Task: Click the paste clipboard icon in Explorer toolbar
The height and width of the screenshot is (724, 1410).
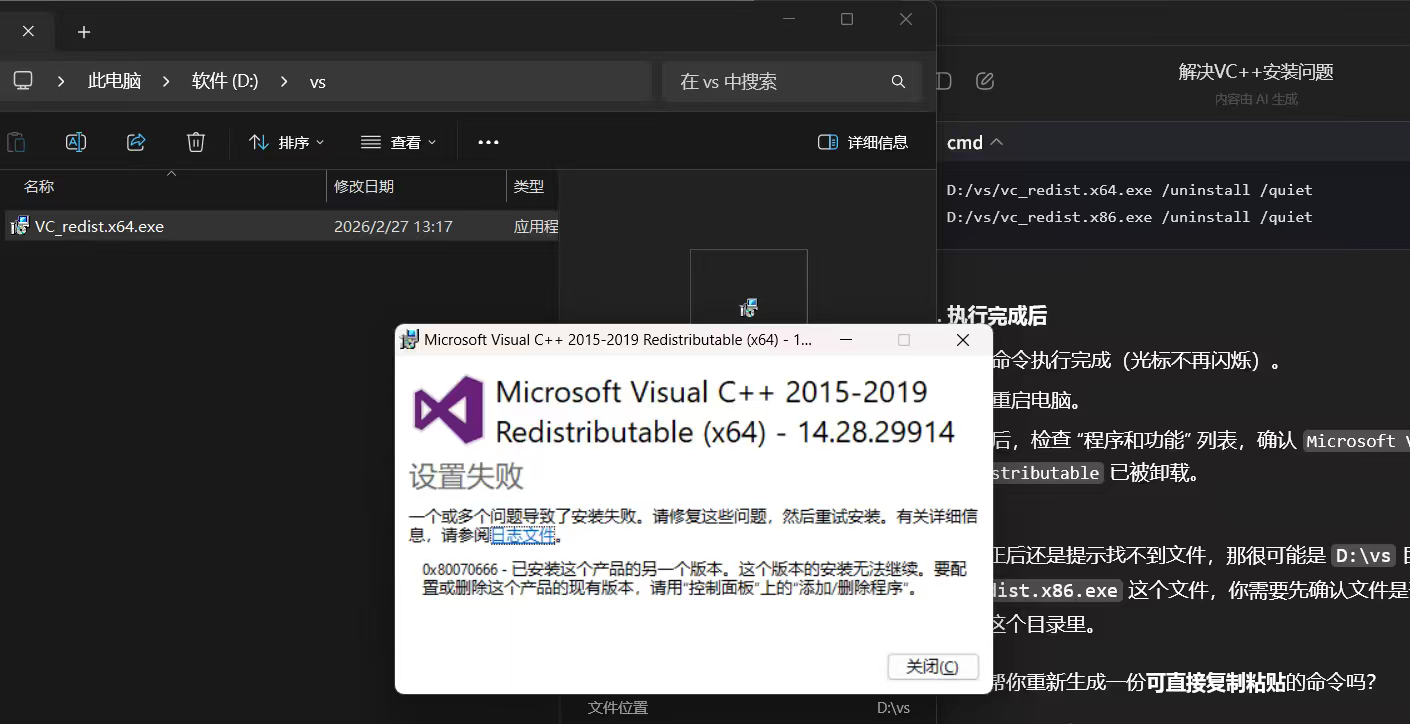Action: [16, 142]
